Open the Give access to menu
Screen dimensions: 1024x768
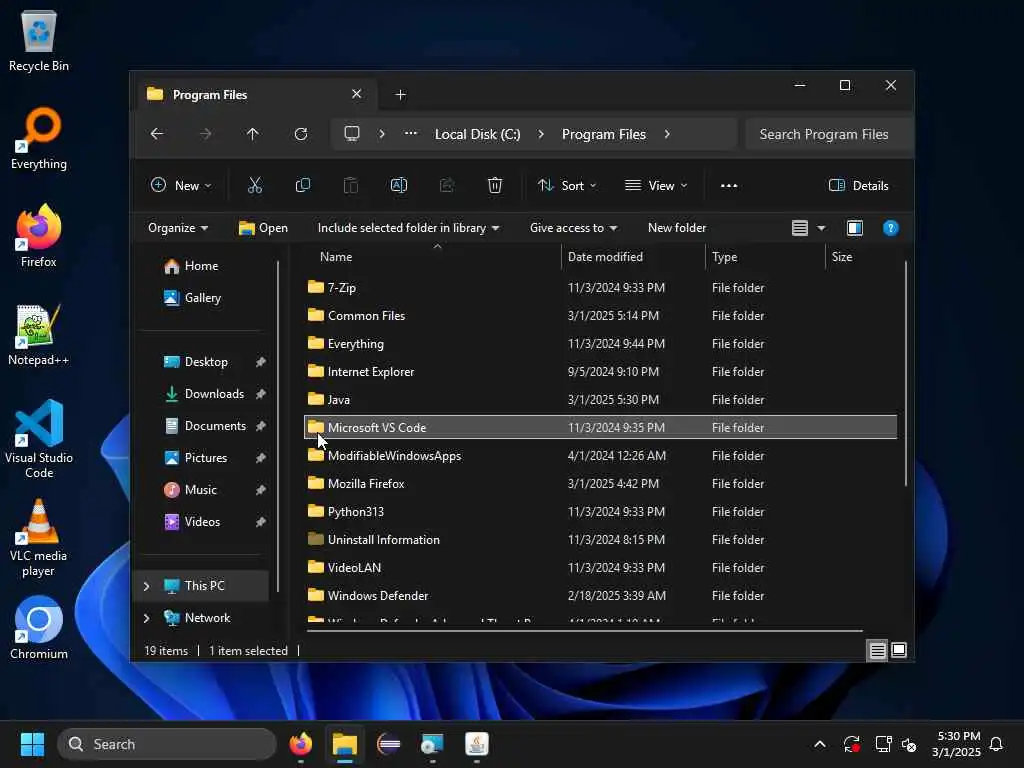(573, 228)
